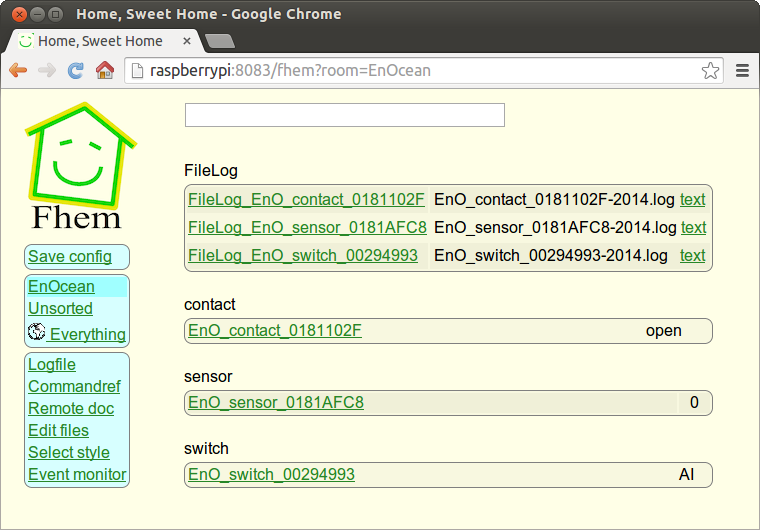Image resolution: width=760 pixels, height=530 pixels.
Task: Go to the browser home page icon
Action: [x=104, y=70]
